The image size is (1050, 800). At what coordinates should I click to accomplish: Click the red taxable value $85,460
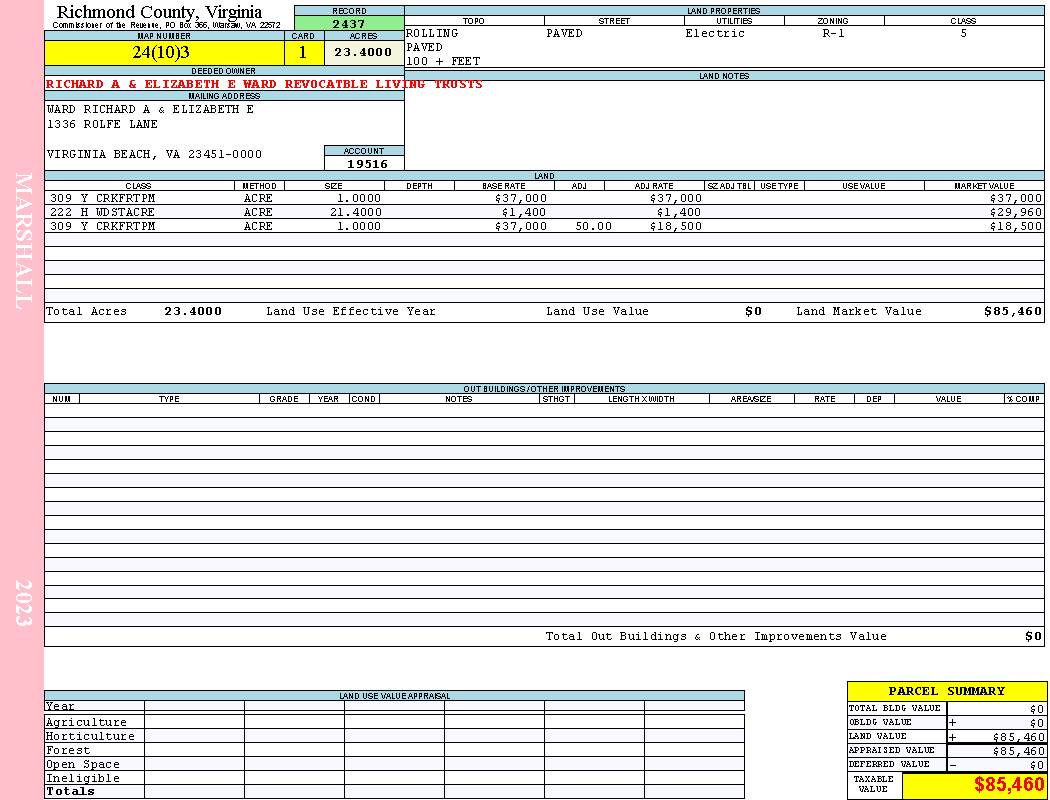coord(1008,784)
